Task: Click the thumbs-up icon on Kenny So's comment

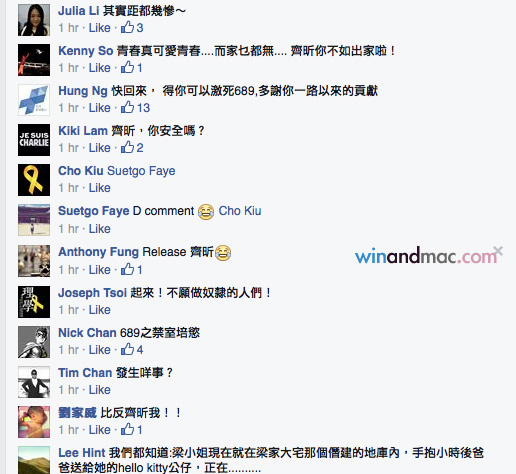Action: click(x=127, y=67)
